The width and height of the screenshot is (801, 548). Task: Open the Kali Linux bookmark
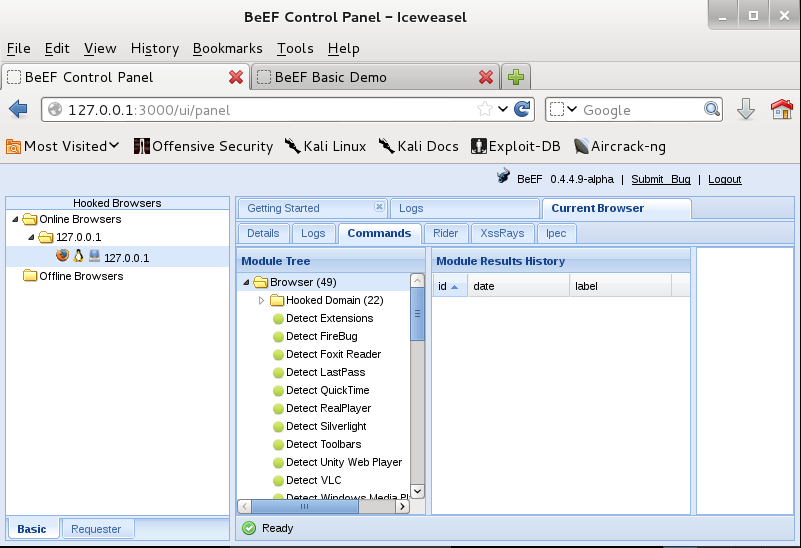click(325, 147)
